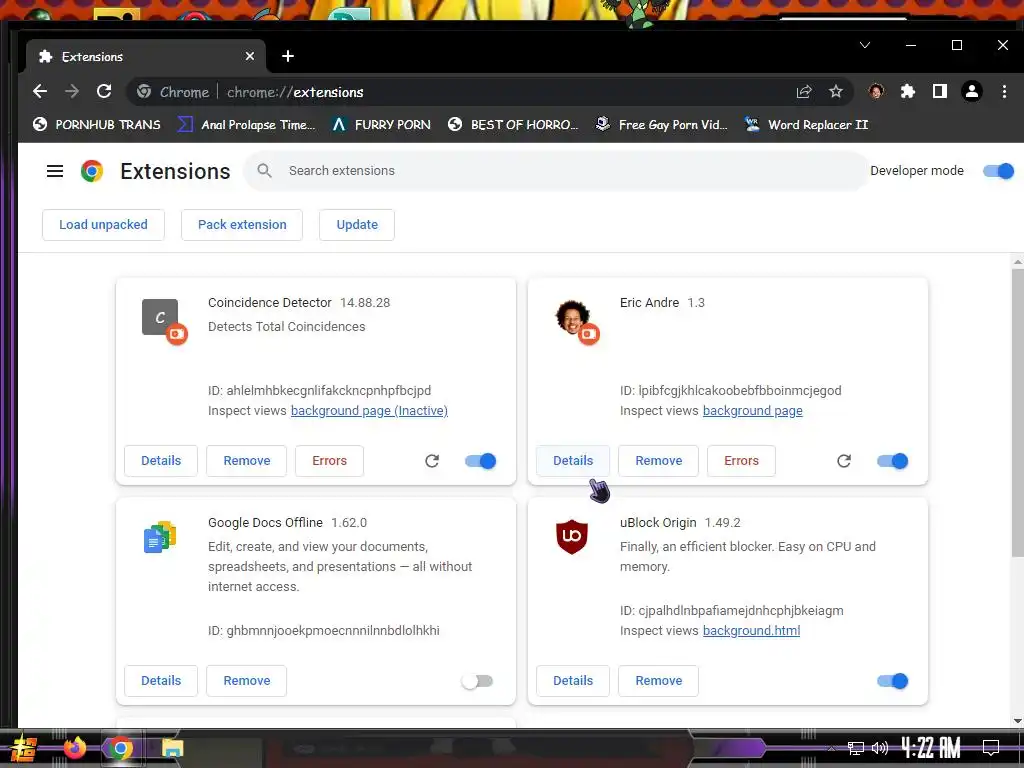Open Details for uBlock Origin

573,681
